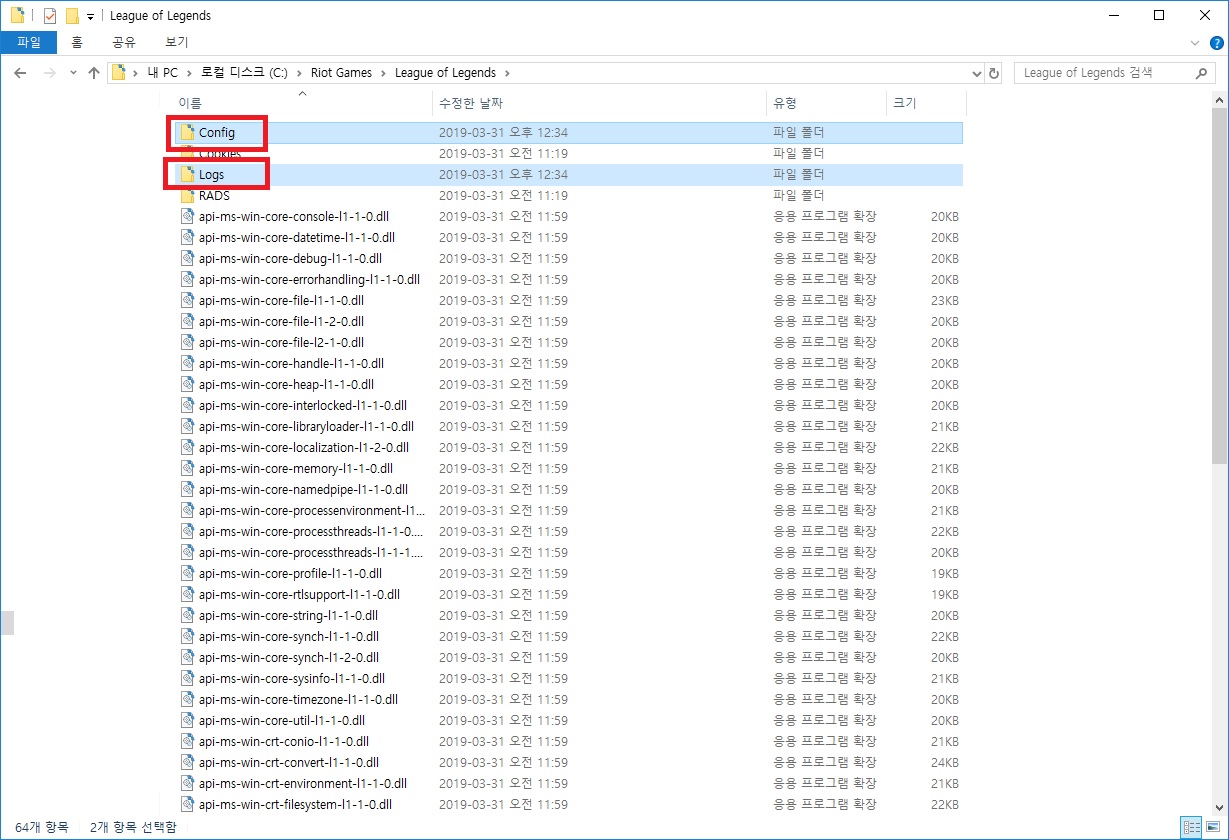
Task: Select api-ms-win-core-rtlsupport-l1-1-0.dll file name
Action: tap(297, 595)
